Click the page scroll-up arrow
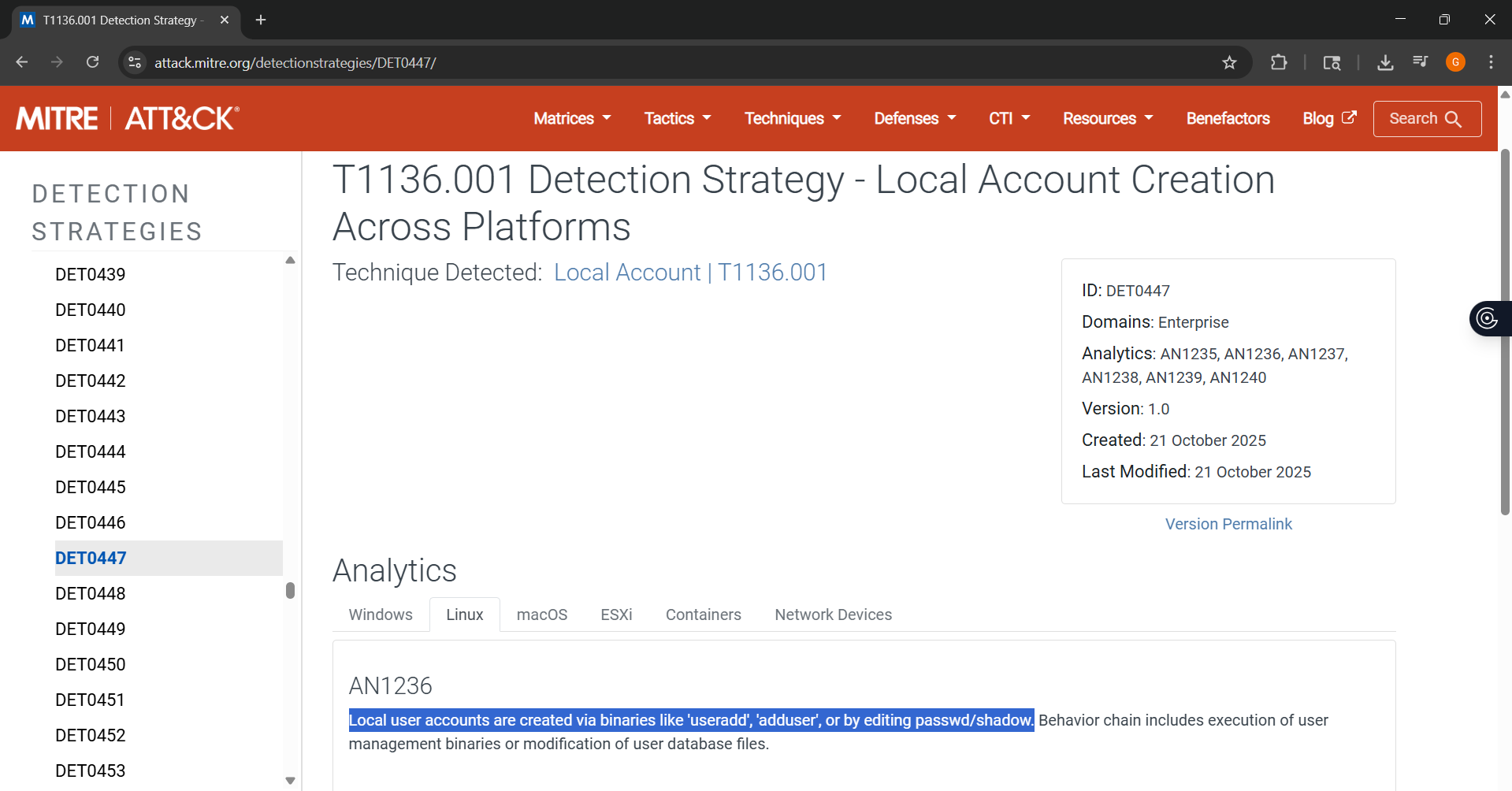The height and width of the screenshot is (791, 1512). click(1505, 94)
